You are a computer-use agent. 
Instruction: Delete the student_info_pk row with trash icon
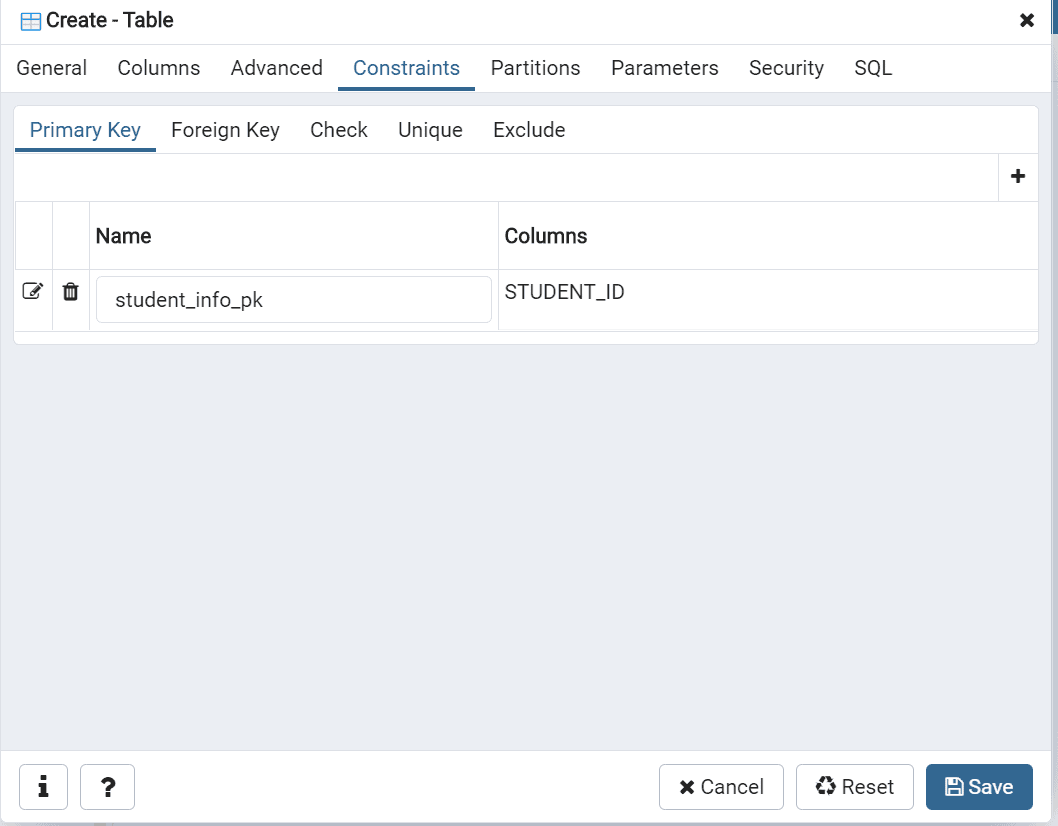click(70, 292)
